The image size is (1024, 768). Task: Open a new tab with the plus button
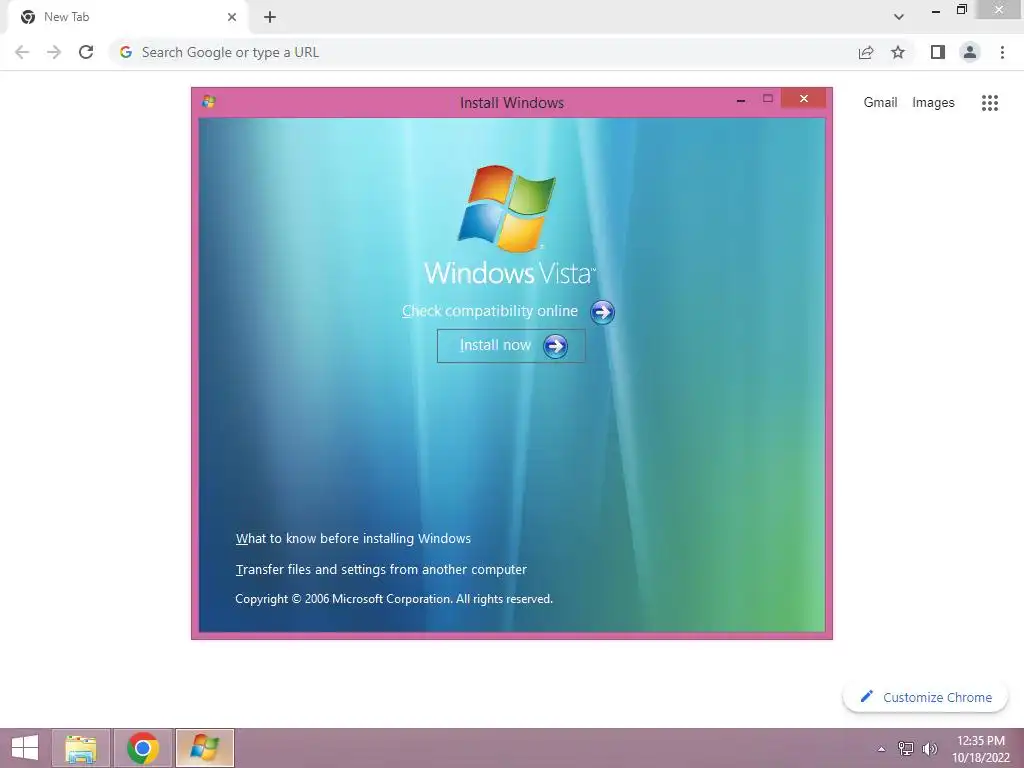click(x=270, y=17)
